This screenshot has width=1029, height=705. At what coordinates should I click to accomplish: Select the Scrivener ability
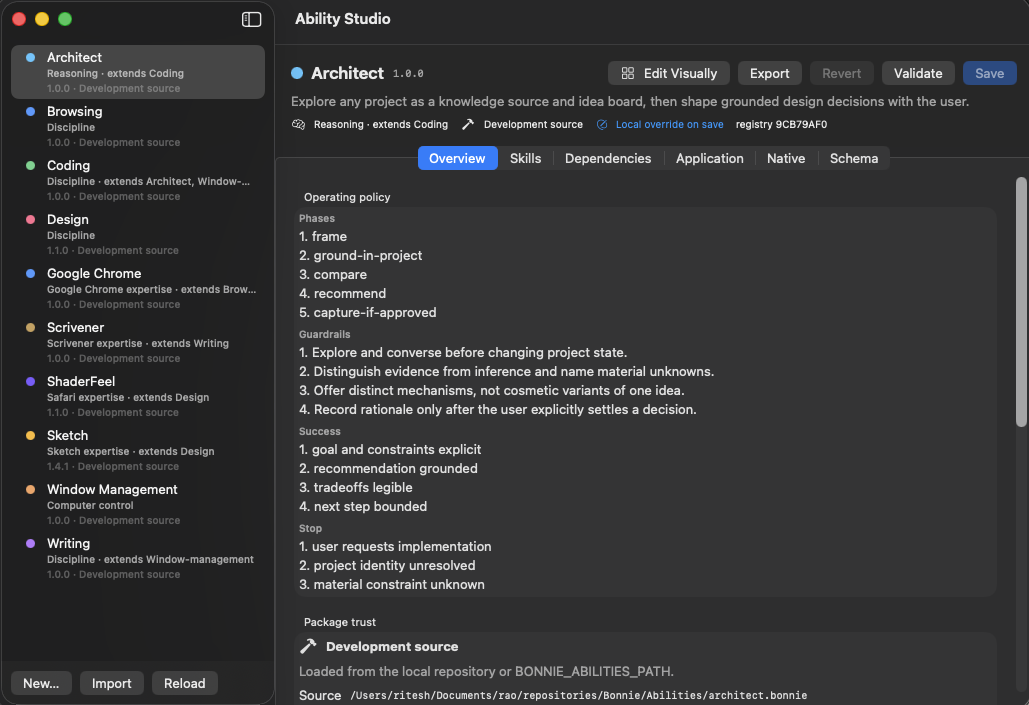138,342
